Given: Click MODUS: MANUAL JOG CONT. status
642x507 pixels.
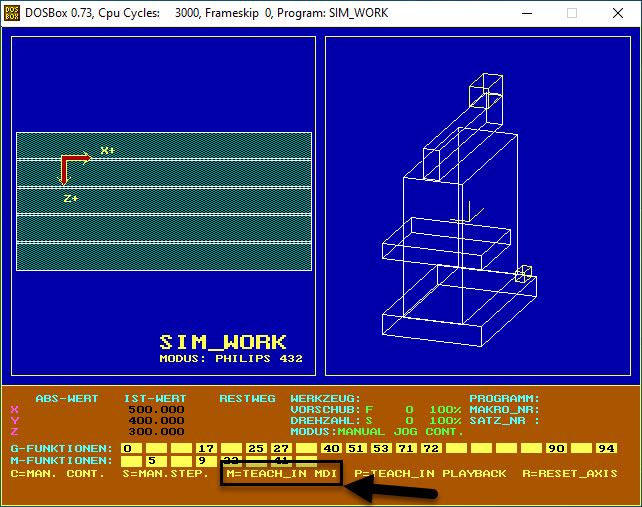Looking at the screenshot, I should (x=377, y=432).
